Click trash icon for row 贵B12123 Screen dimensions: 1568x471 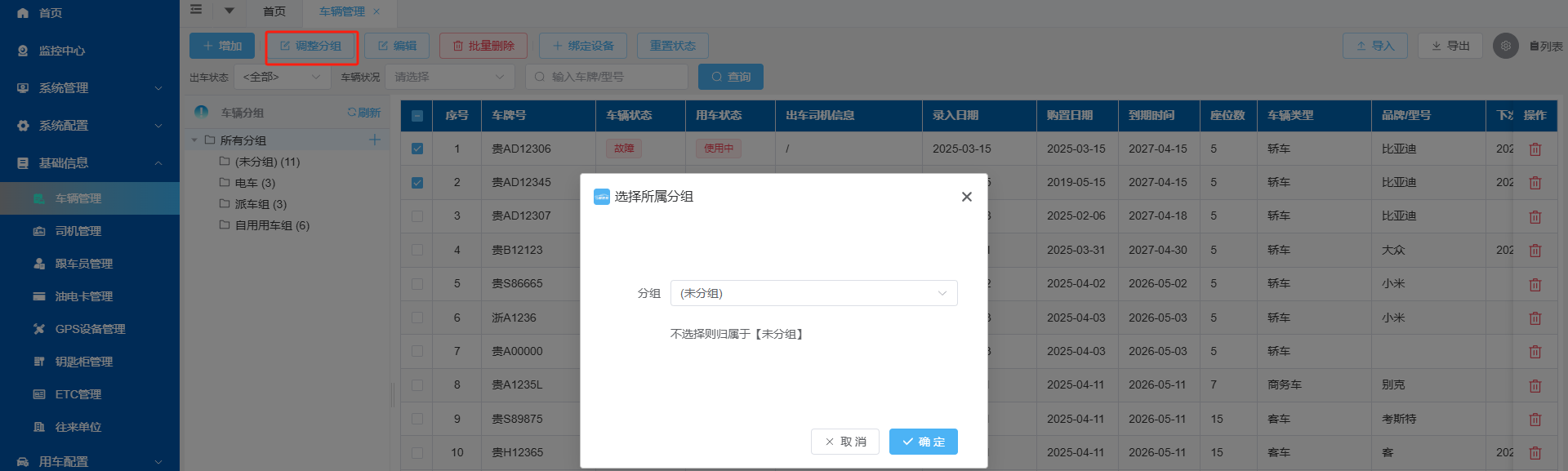1535,251
